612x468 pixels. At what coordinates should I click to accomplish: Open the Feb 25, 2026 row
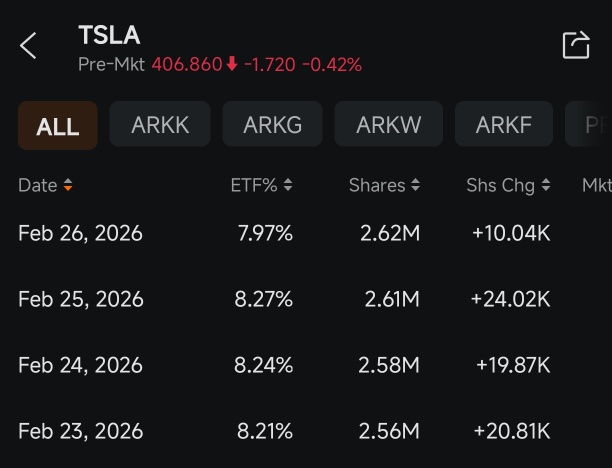[x=306, y=299]
